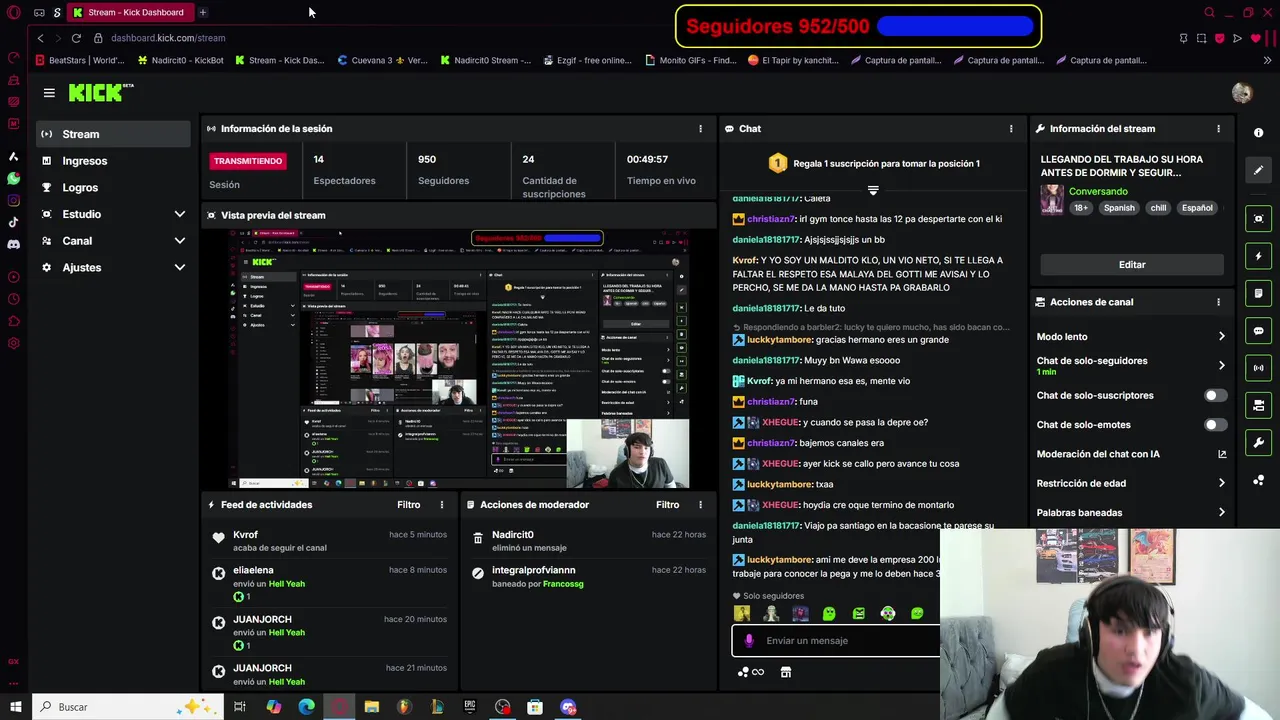Click the Editar button
Image resolution: width=1280 pixels, height=720 pixels.
tap(1132, 265)
